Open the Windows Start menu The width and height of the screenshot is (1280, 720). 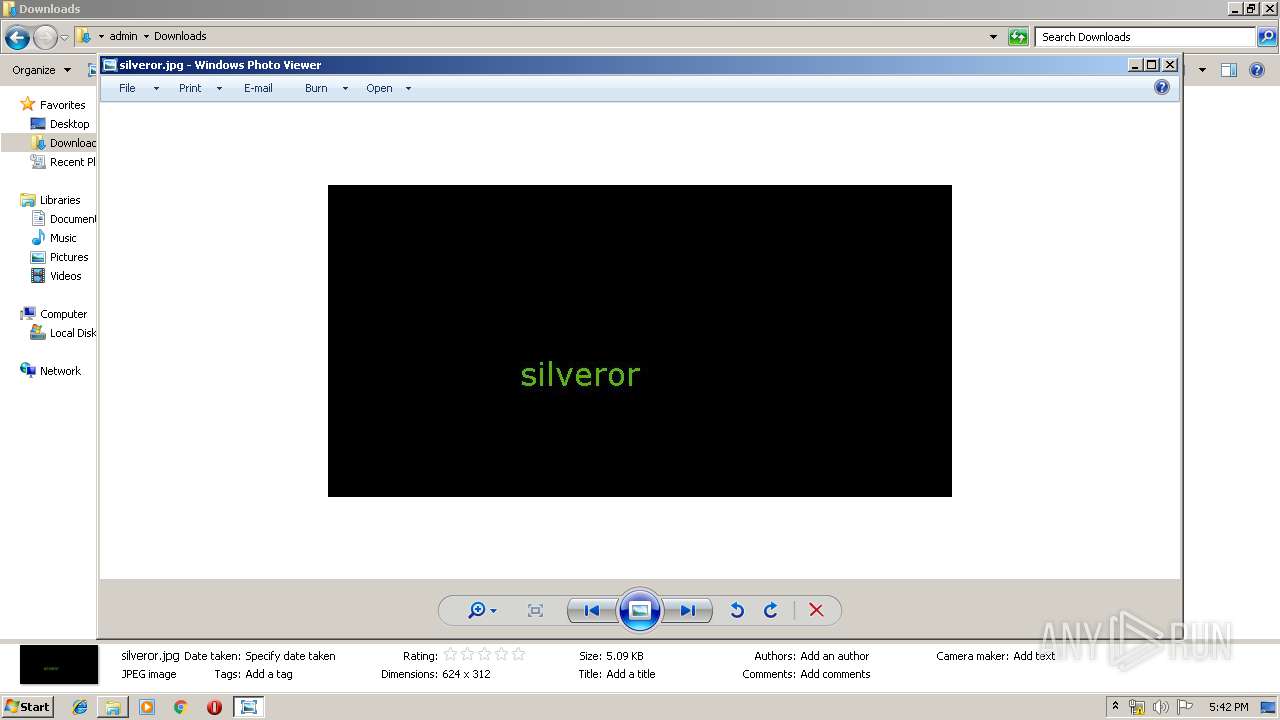click(27, 707)
